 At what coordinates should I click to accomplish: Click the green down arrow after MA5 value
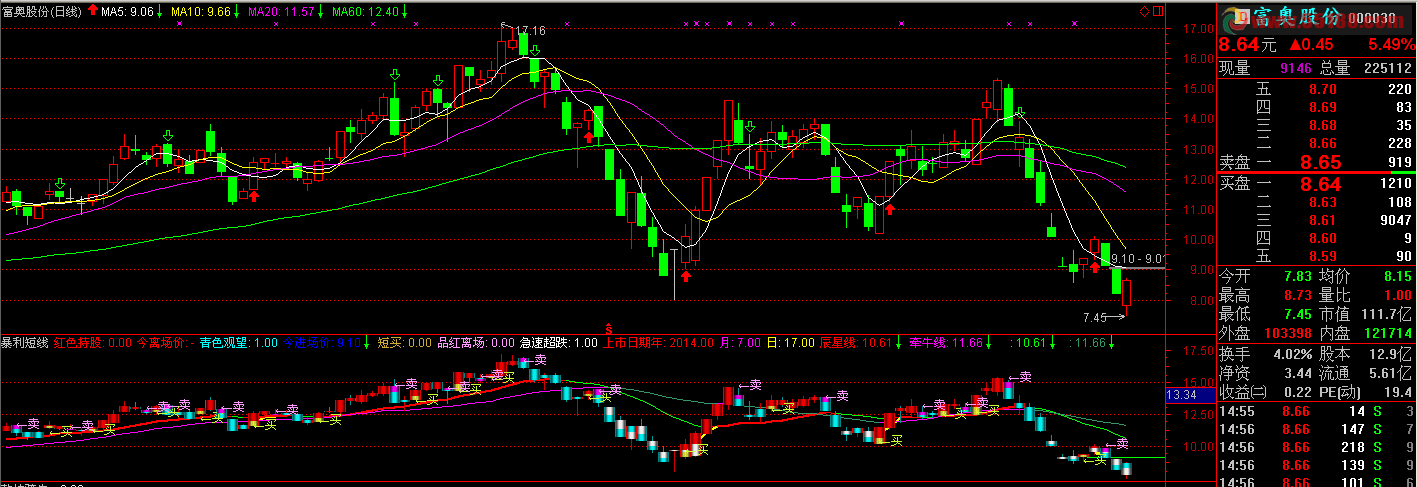(x=159, y=10)
